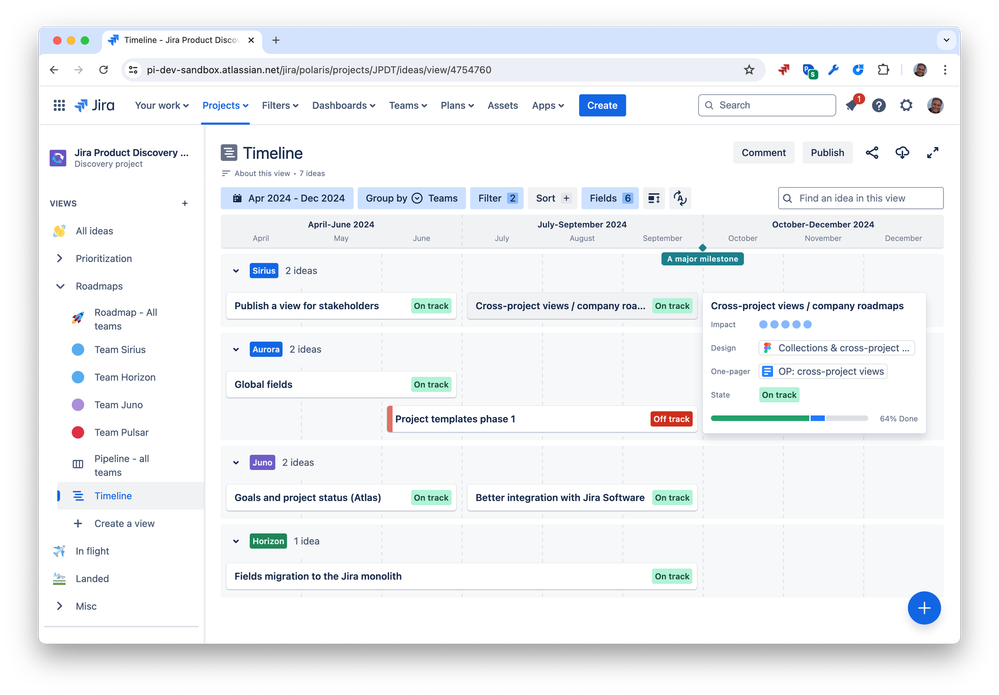Open the Assets menu item
The image size is (999, 695).
click(x=503, y=106)
